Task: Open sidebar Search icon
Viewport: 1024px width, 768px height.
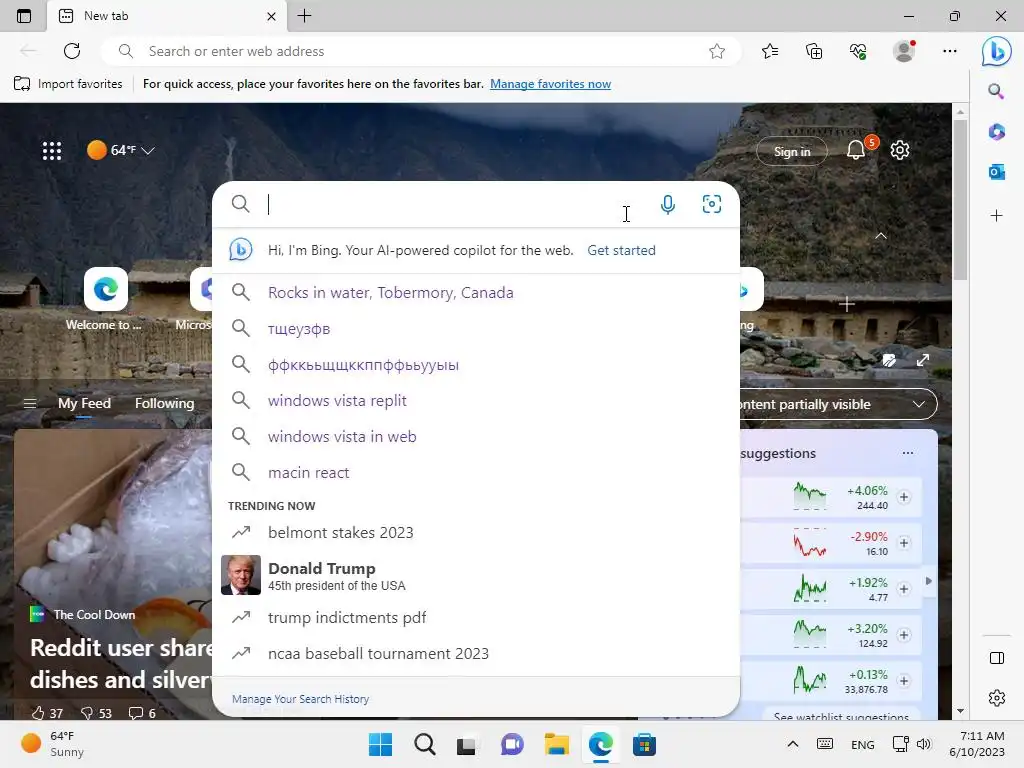Action: pos(996,91)
